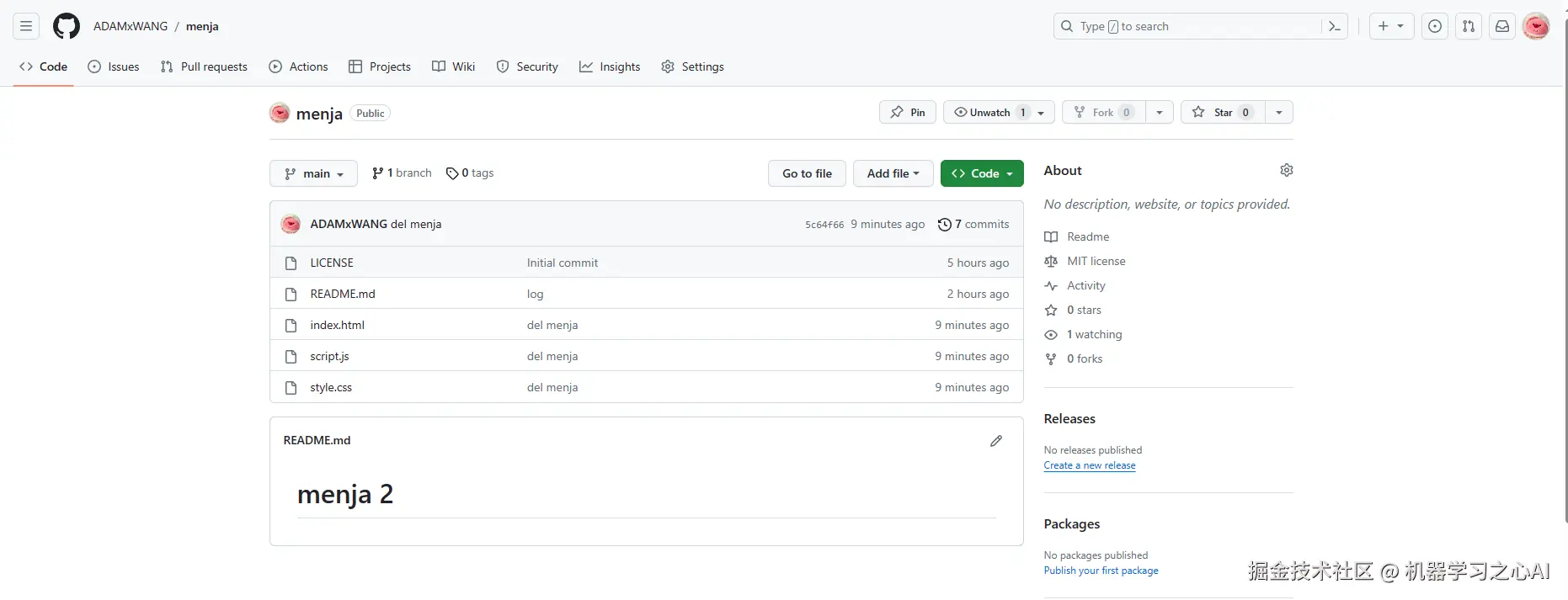Expand the create-new dropdown caret
The image size is (1568, 600).
point(1400,26)
